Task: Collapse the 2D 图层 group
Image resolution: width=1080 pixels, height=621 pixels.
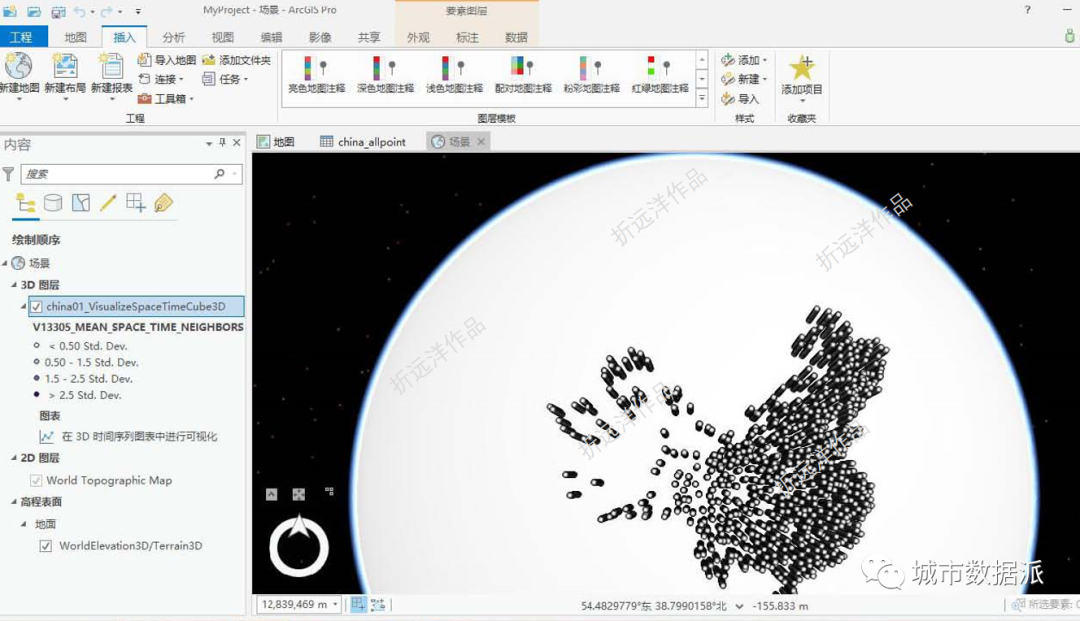Action: pyautogui.click(x=14, y=458)
